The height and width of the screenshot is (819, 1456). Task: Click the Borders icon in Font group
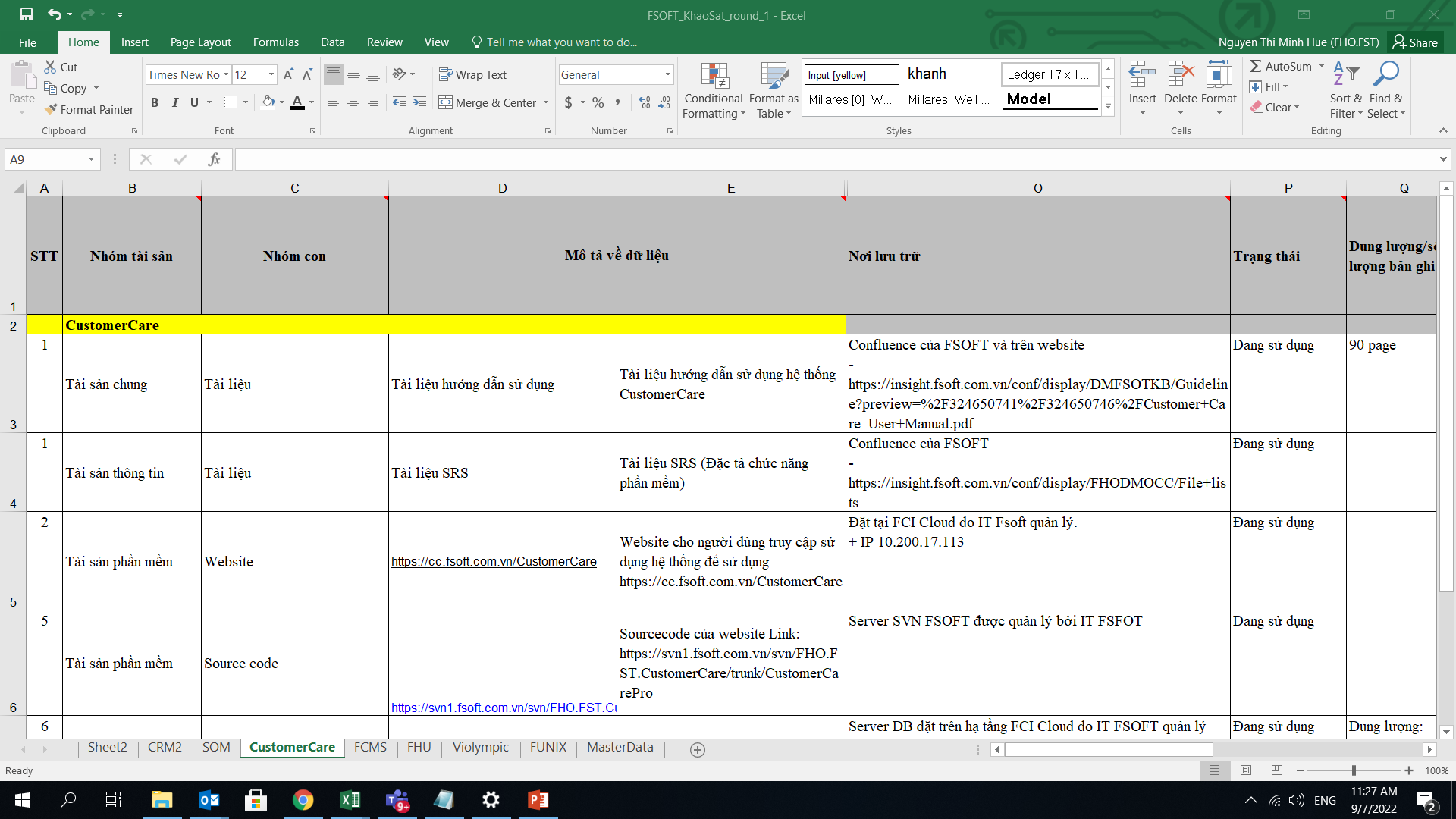click(231, 102)
